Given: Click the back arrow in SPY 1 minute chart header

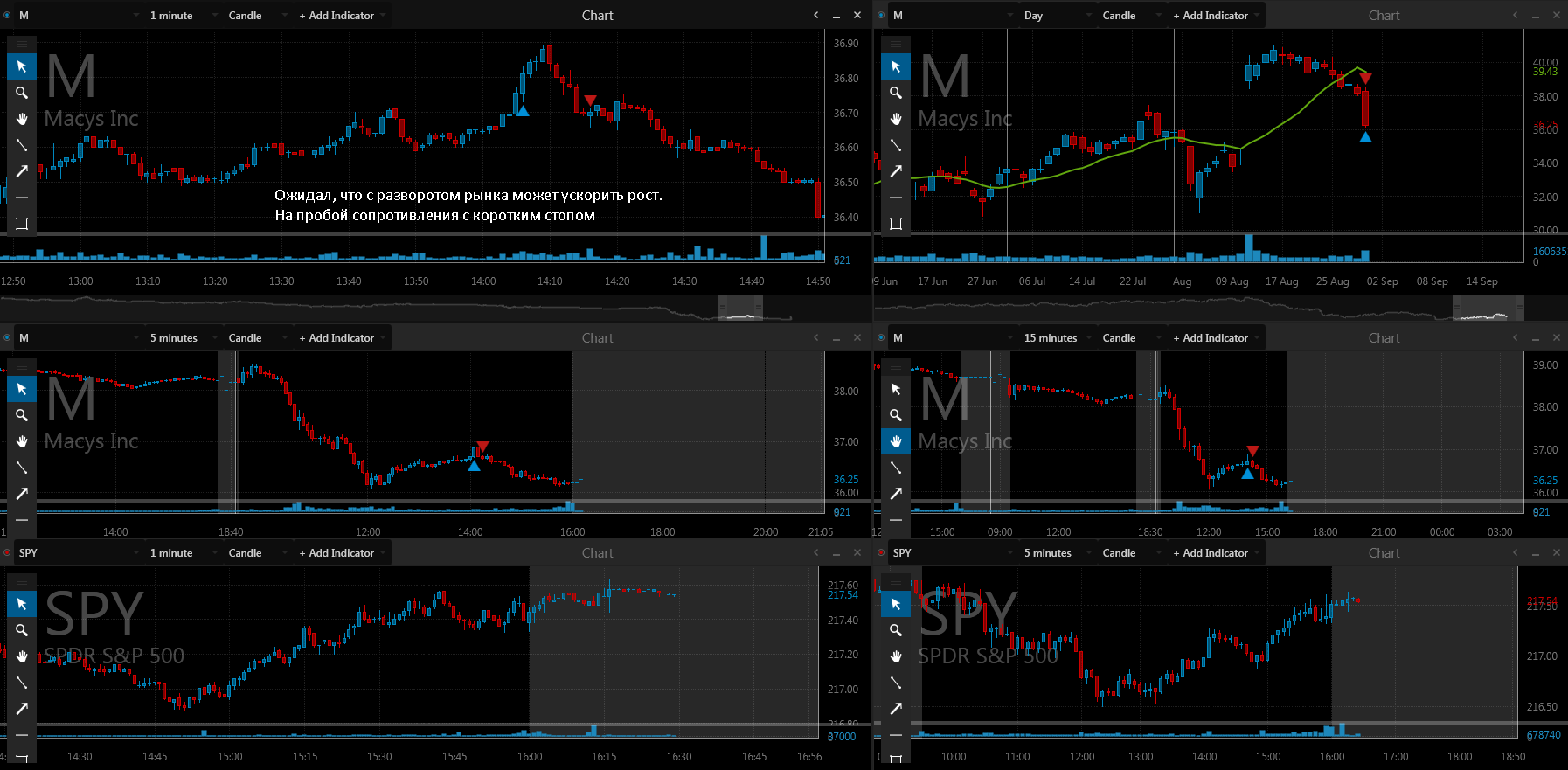Looking at the screenshot, I should (x=816, y=552).
